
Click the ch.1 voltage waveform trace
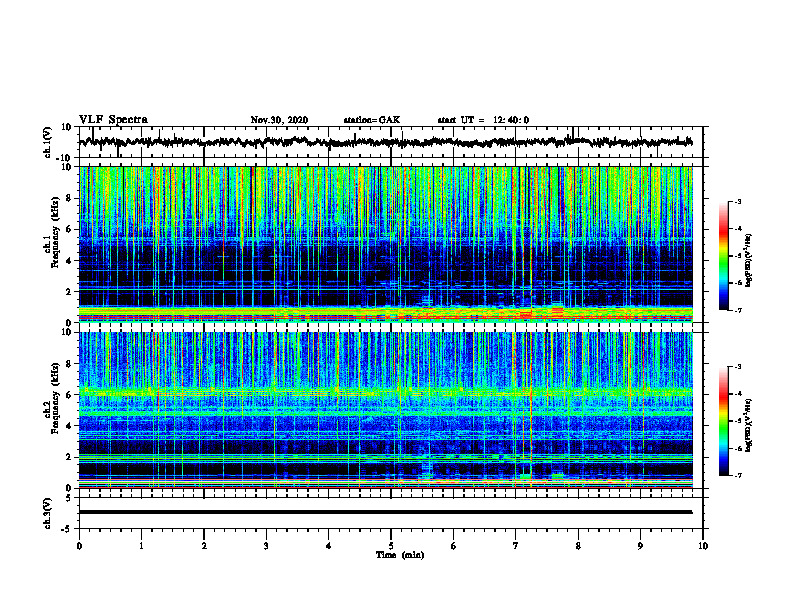(386, 142)
